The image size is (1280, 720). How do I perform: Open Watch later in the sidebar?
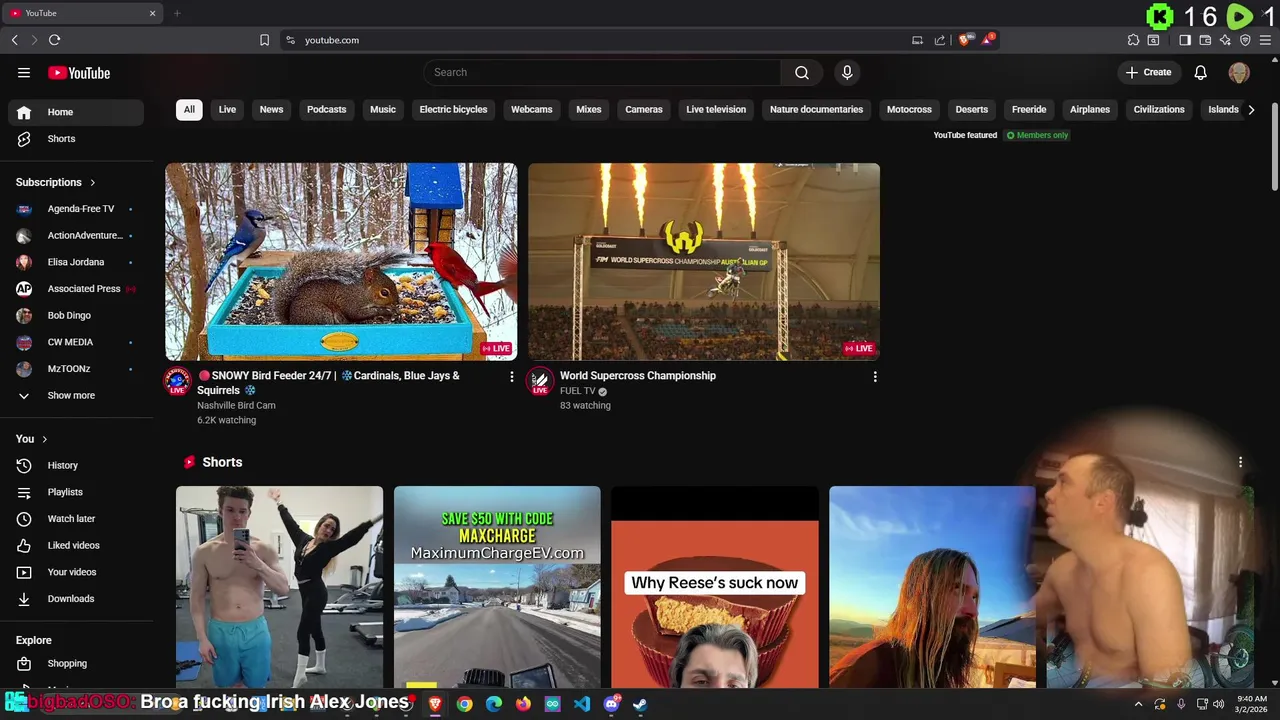pyautogui.click(x=76, y=519)
